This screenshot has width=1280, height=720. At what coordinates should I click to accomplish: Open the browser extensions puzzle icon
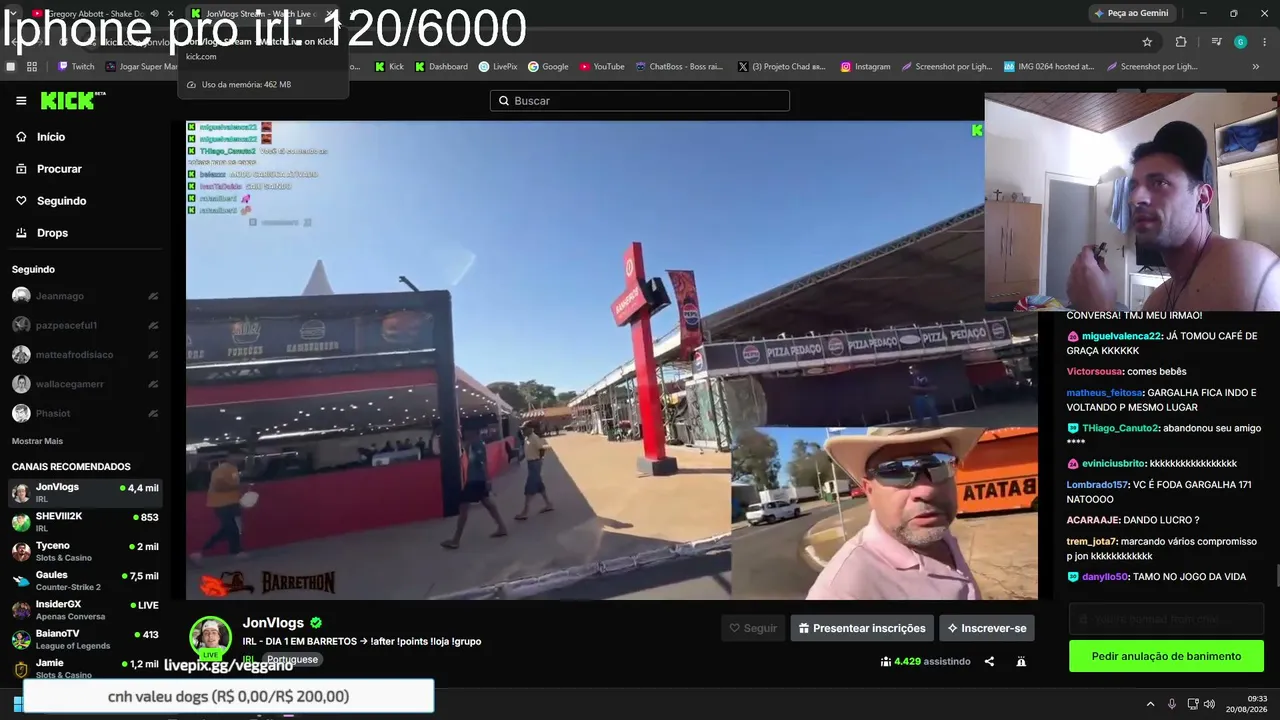(1181, 42)
